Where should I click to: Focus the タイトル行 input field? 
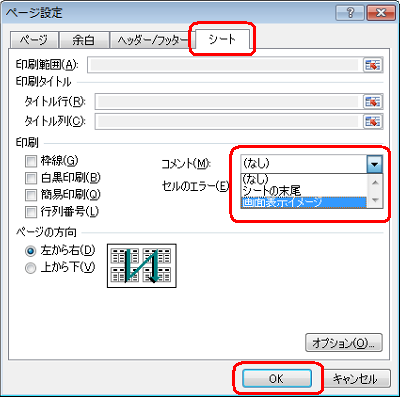[229, 102]
